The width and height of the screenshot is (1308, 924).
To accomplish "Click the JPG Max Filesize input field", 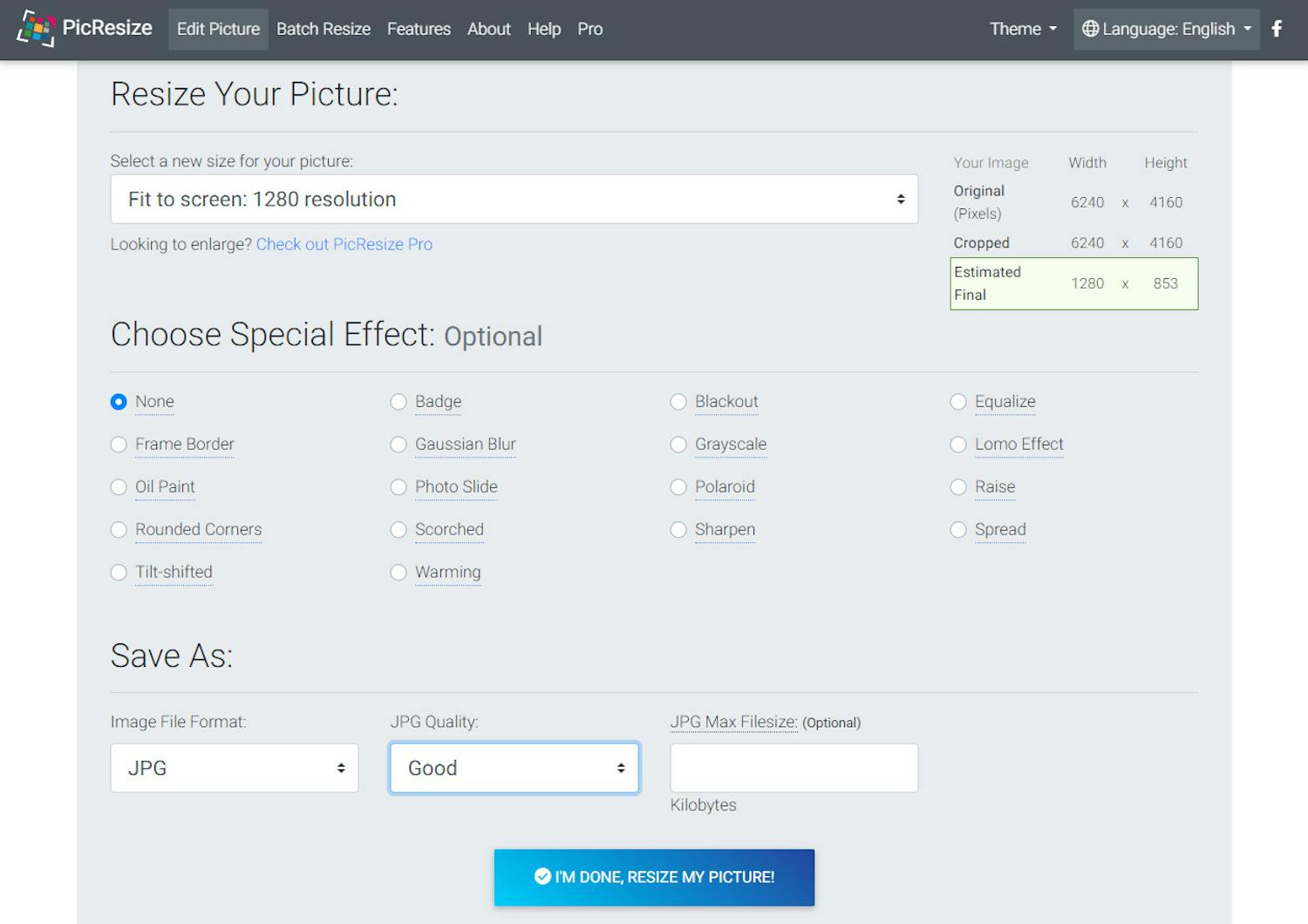I will click(794, 768).
